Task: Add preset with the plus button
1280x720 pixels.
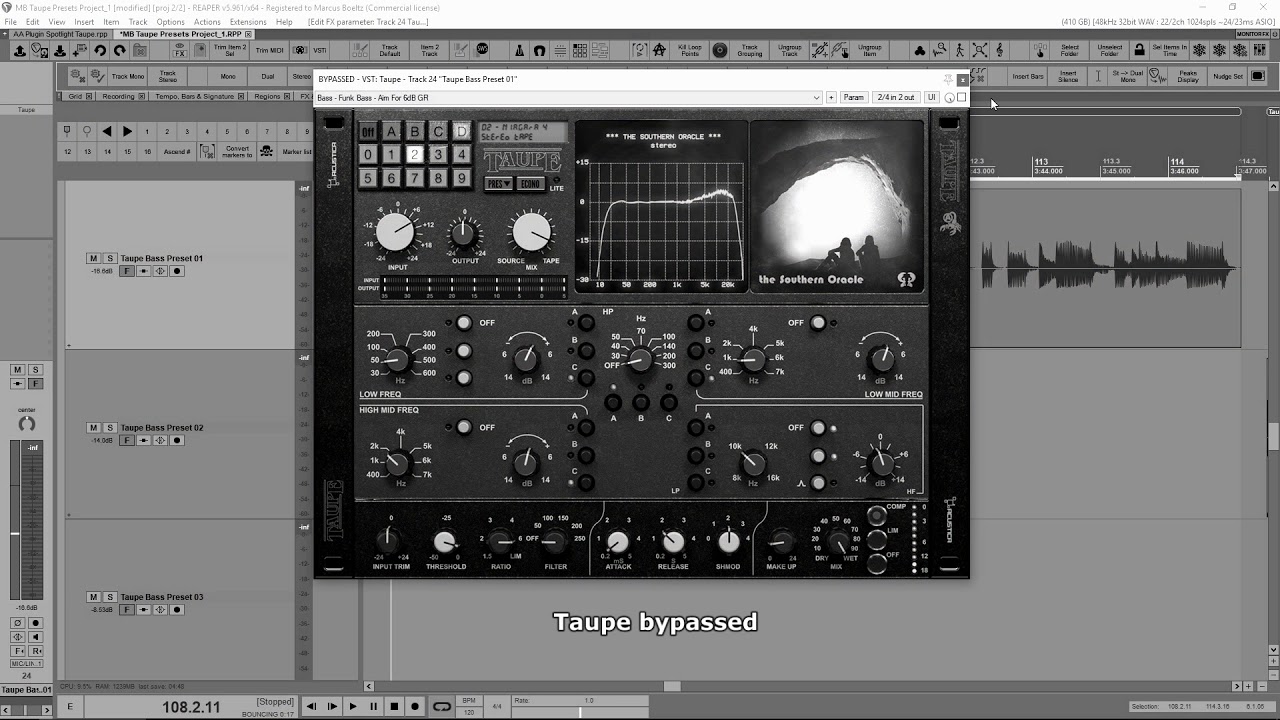Action: [x=831, y=97]
